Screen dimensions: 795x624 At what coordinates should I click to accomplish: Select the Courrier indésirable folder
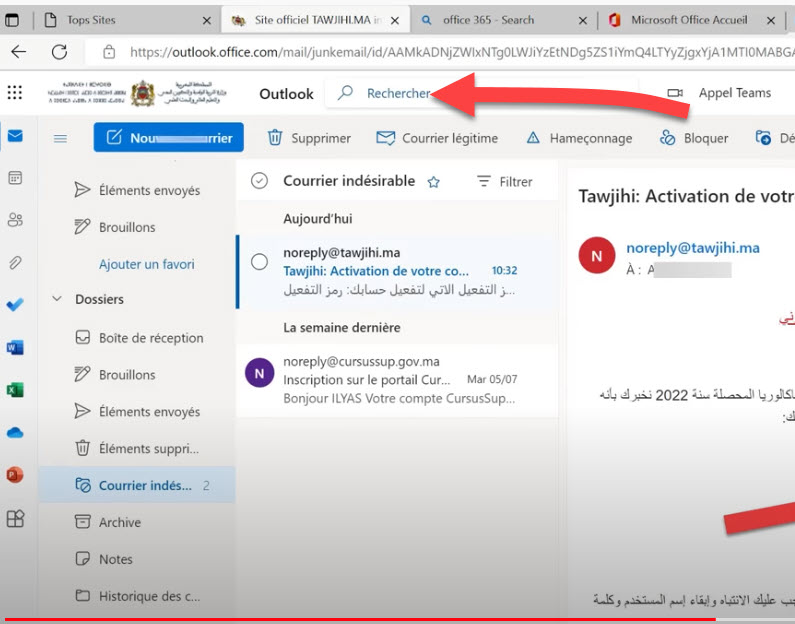[137, 485]
